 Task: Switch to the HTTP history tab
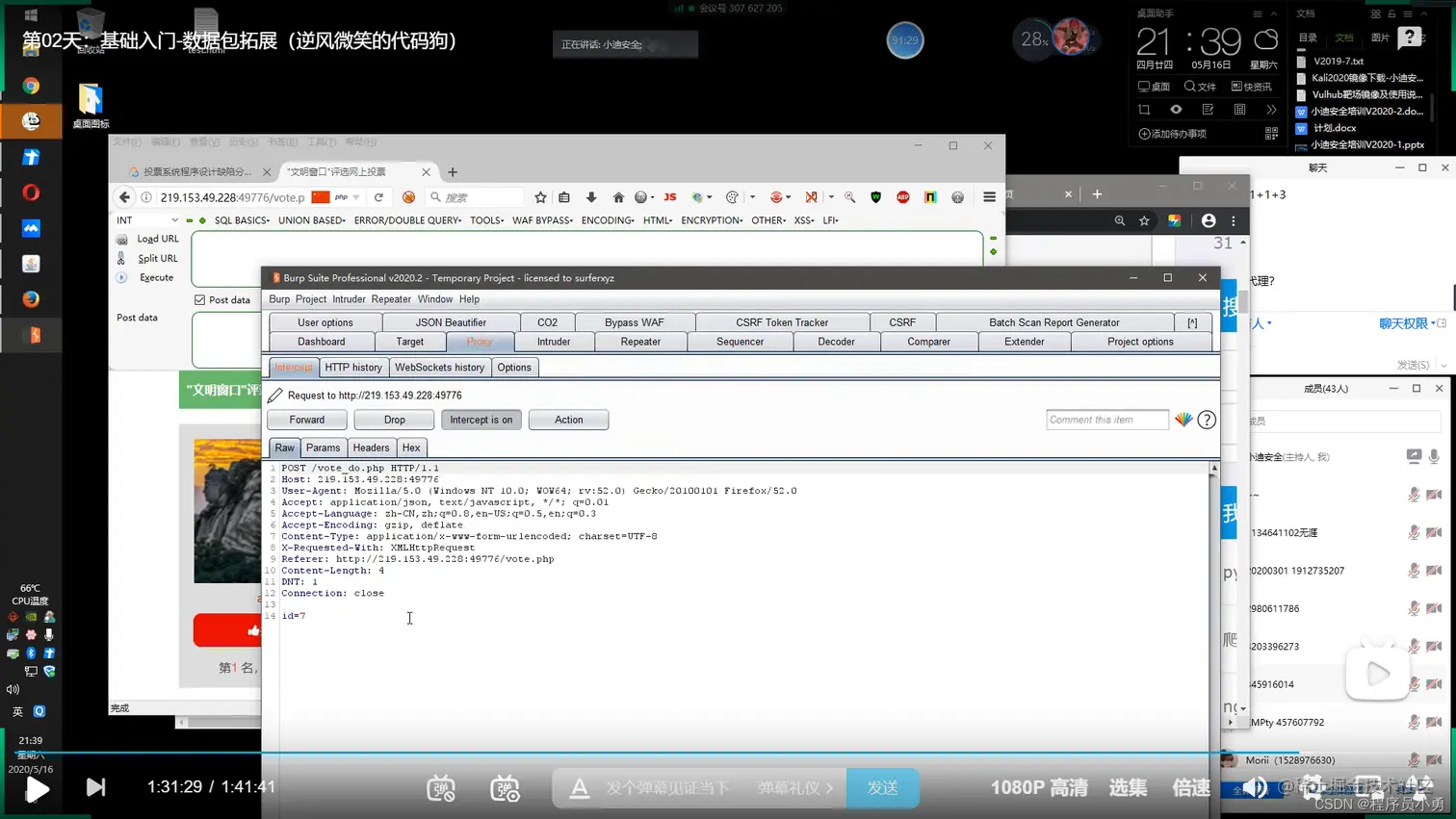[352, 368]
